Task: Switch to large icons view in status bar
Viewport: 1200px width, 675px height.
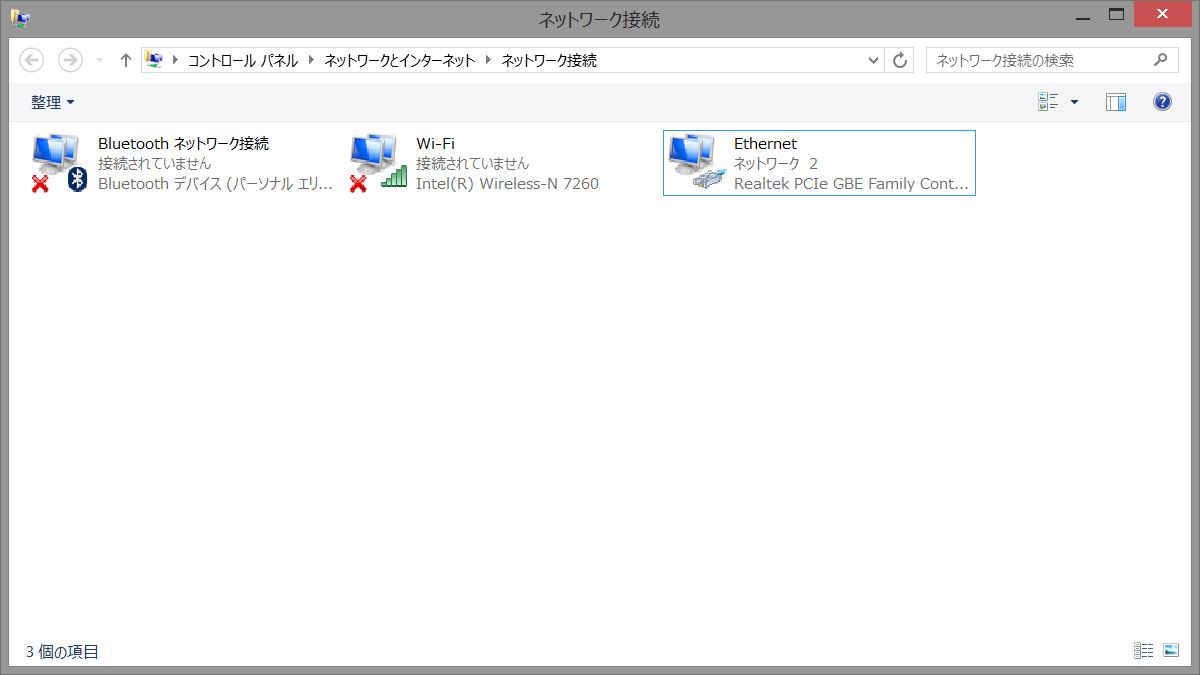Action: point(1172,651)
